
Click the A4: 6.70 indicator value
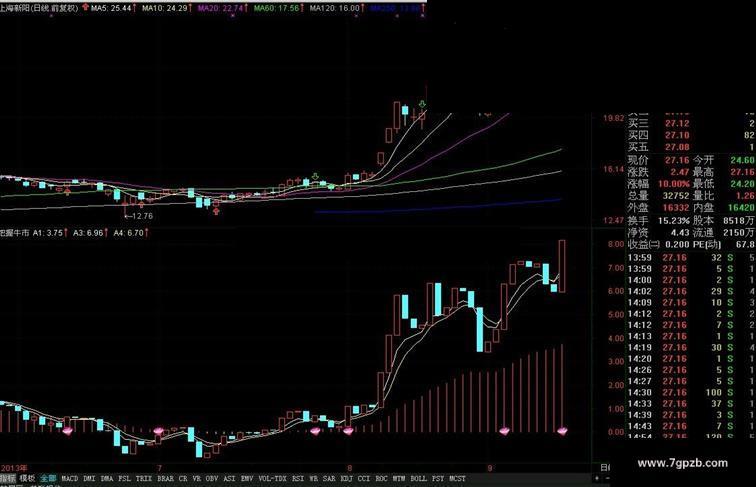tap(129, 232)
